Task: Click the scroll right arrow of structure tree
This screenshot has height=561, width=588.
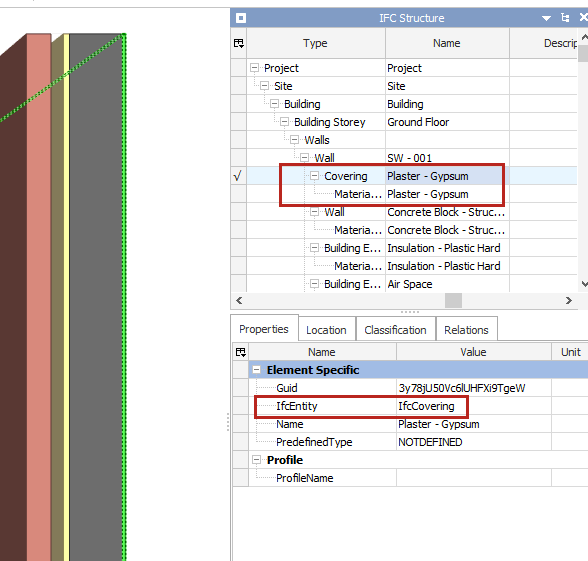Action: point(568,300)
